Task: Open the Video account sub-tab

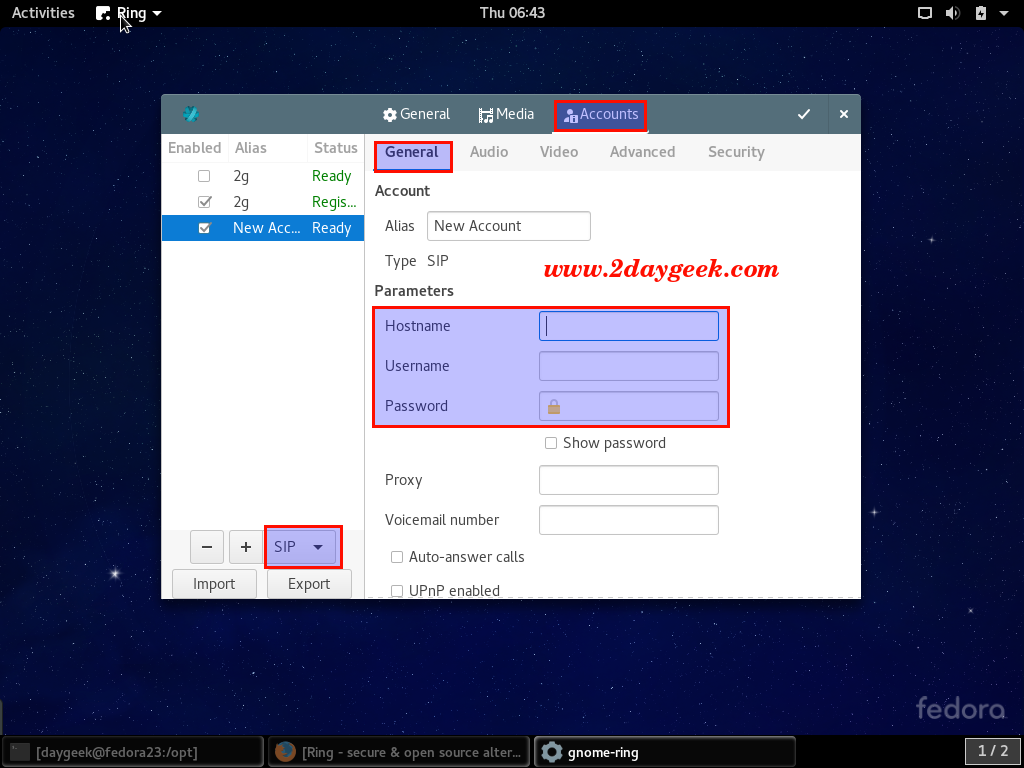Action: click(559, 152)
